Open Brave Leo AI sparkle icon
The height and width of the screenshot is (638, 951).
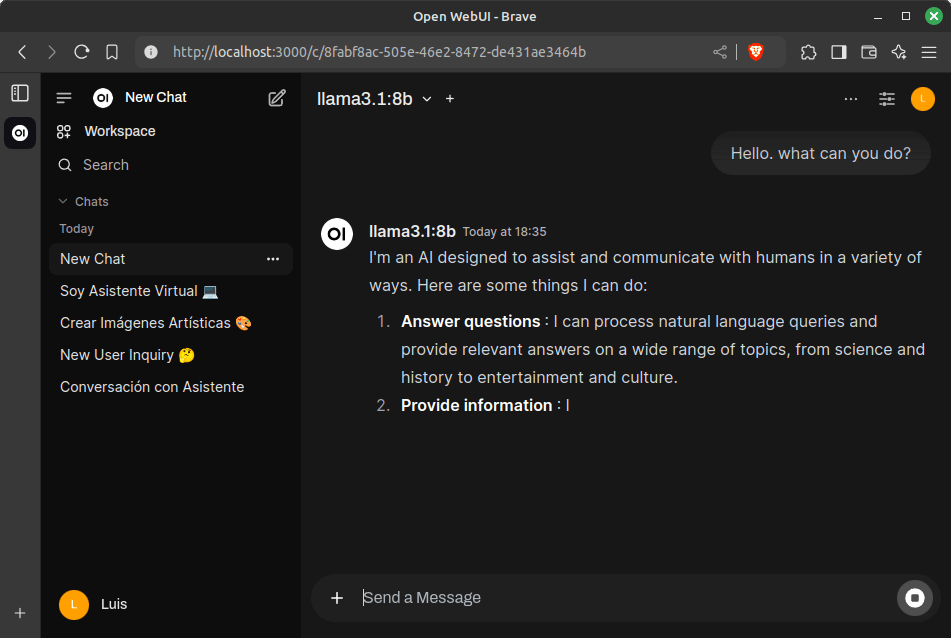[x=898, y=52]
